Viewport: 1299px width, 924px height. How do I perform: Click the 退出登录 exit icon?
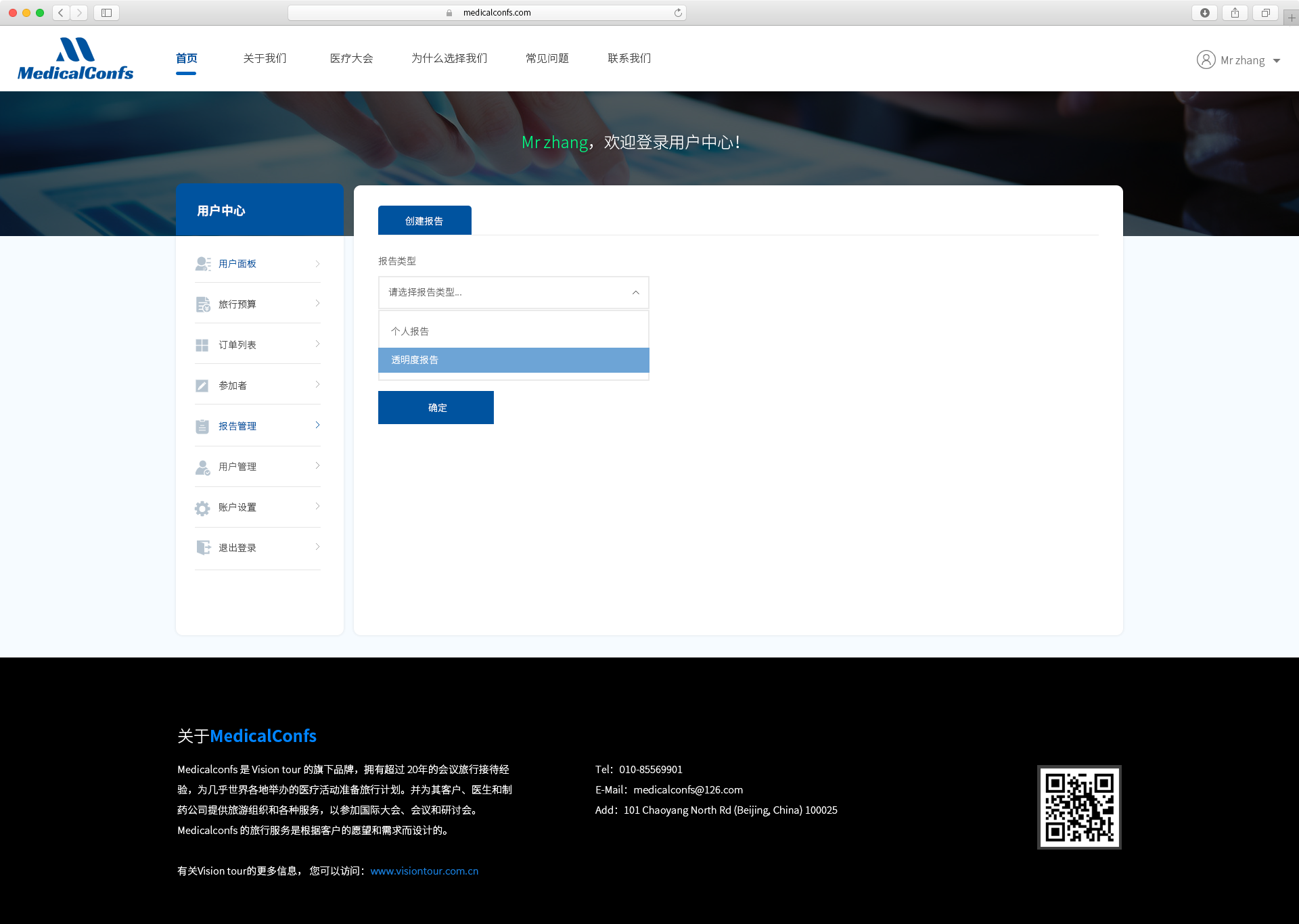(x=203, y=547)
